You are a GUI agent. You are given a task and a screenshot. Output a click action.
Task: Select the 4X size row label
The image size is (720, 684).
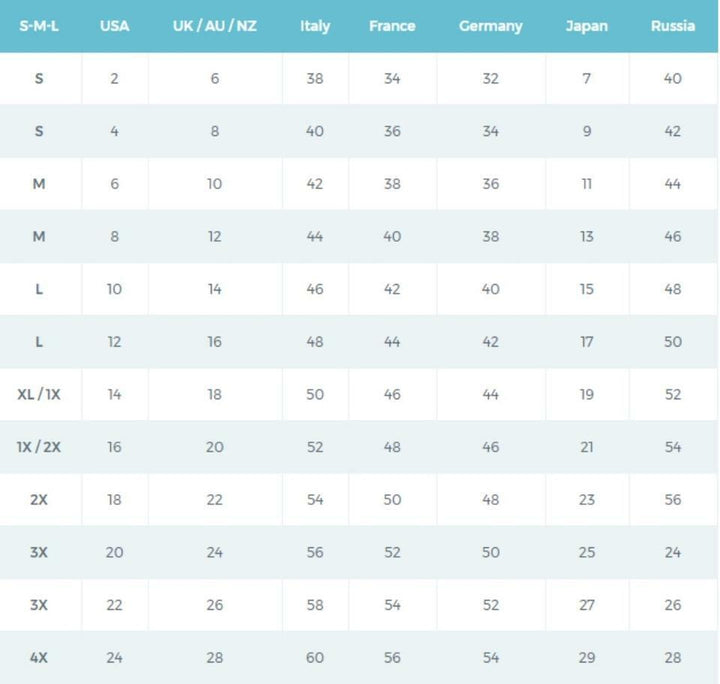point(39,657)
